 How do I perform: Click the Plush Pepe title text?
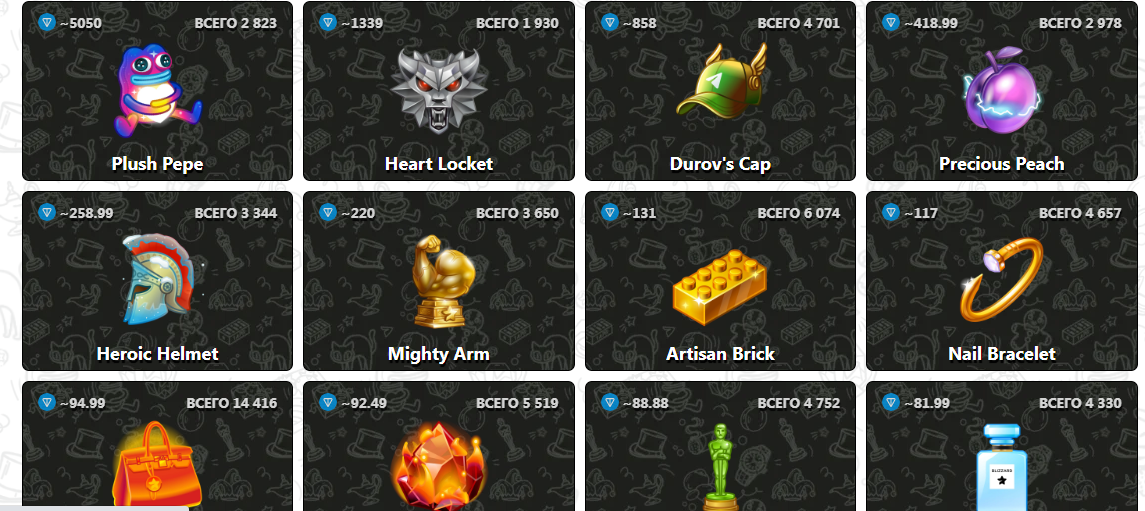click(157, 164)
